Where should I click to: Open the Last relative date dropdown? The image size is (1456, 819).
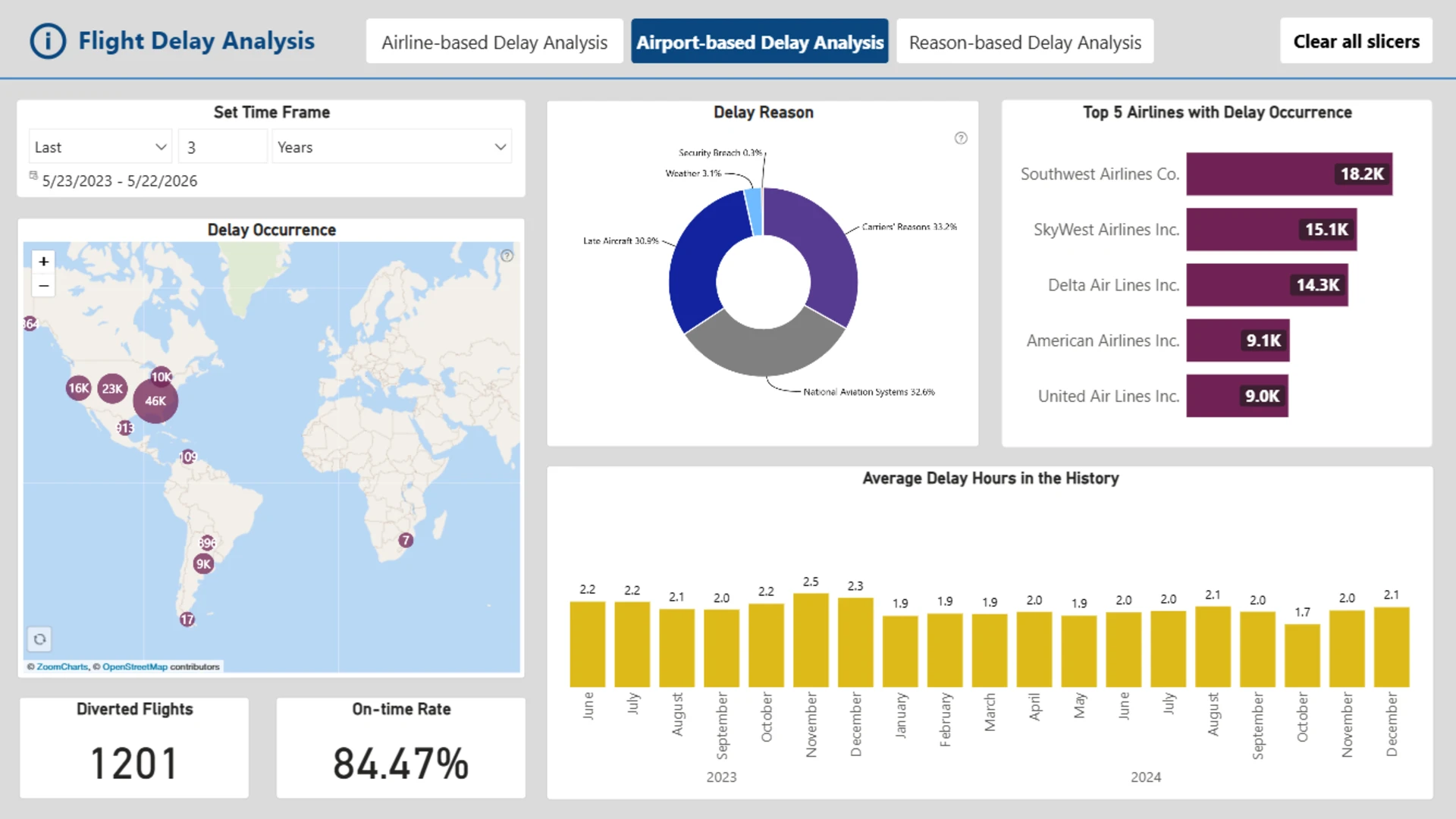pos(100,147)
